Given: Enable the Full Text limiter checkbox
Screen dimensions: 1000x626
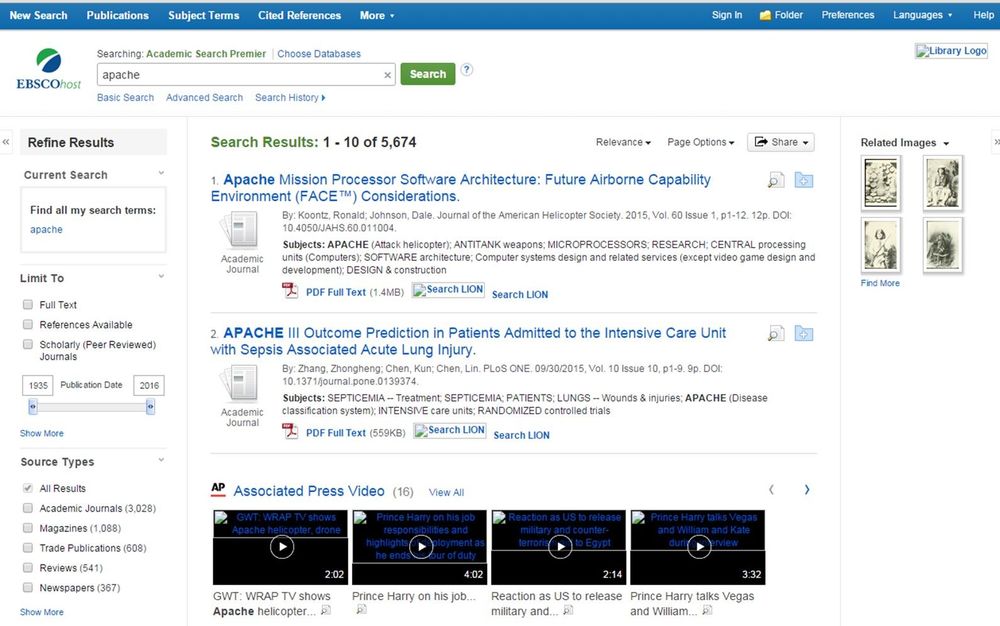Looking at the screenshot, I should pyautogui.click(x=28, y=305).
